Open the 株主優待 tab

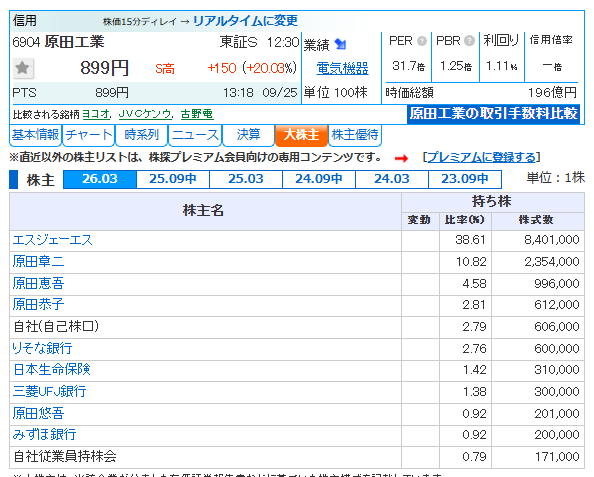pos(355,135)
